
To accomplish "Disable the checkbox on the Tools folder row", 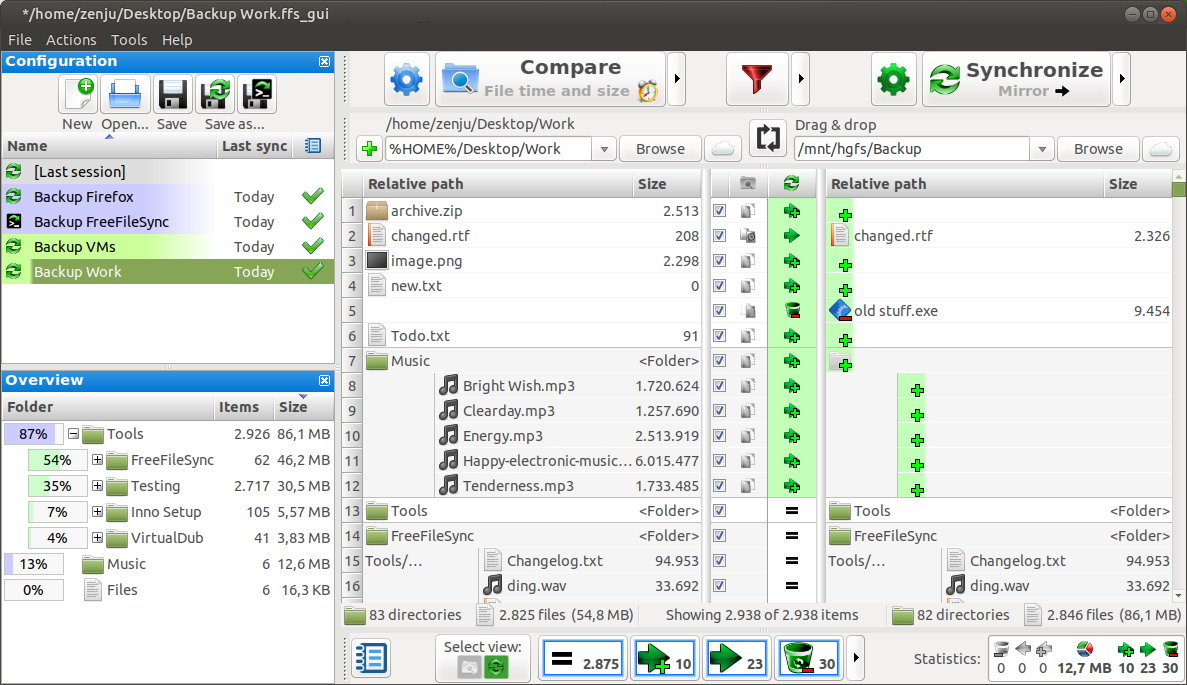I will pos(719,510).
